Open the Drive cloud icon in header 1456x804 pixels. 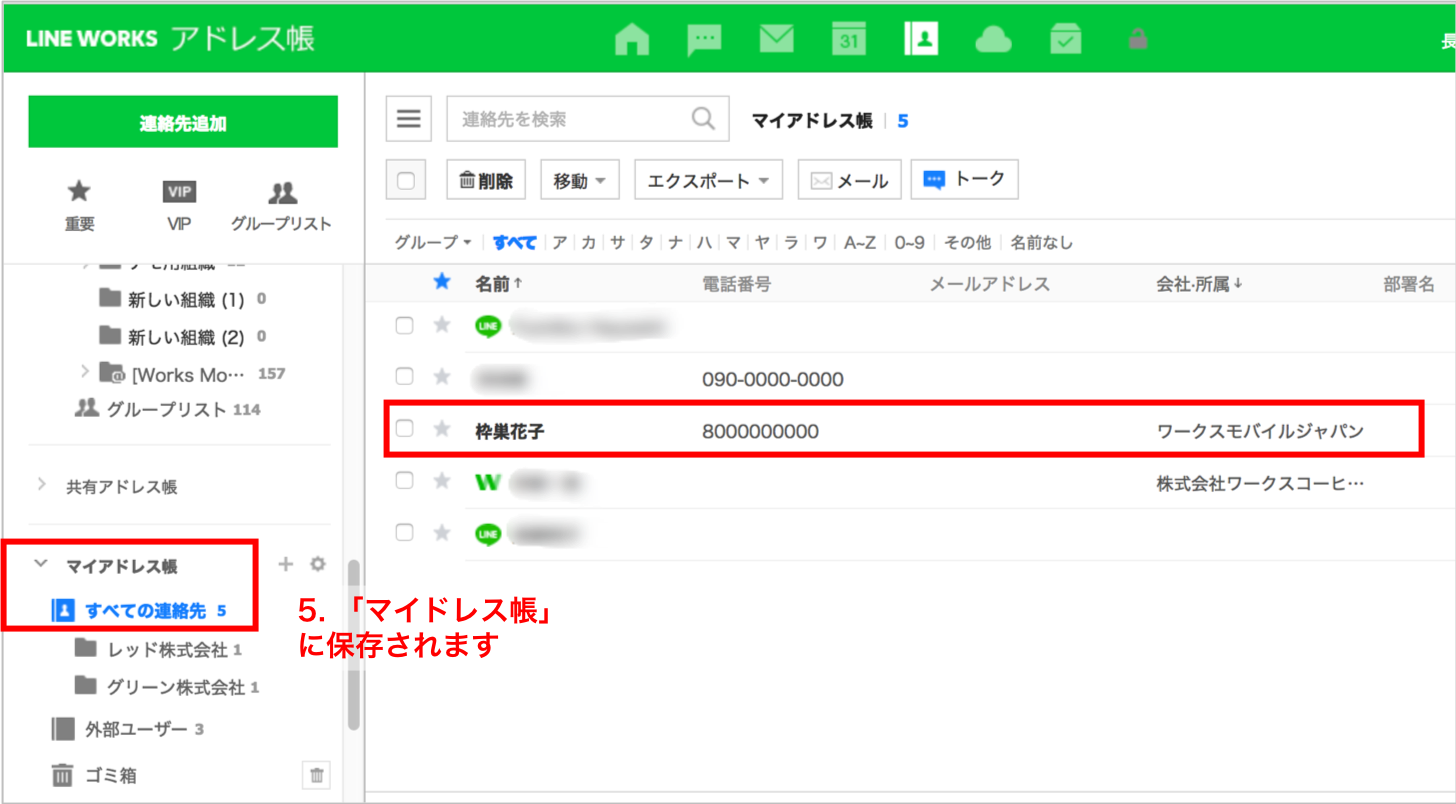pyautogui.click(x=992, y=39)
